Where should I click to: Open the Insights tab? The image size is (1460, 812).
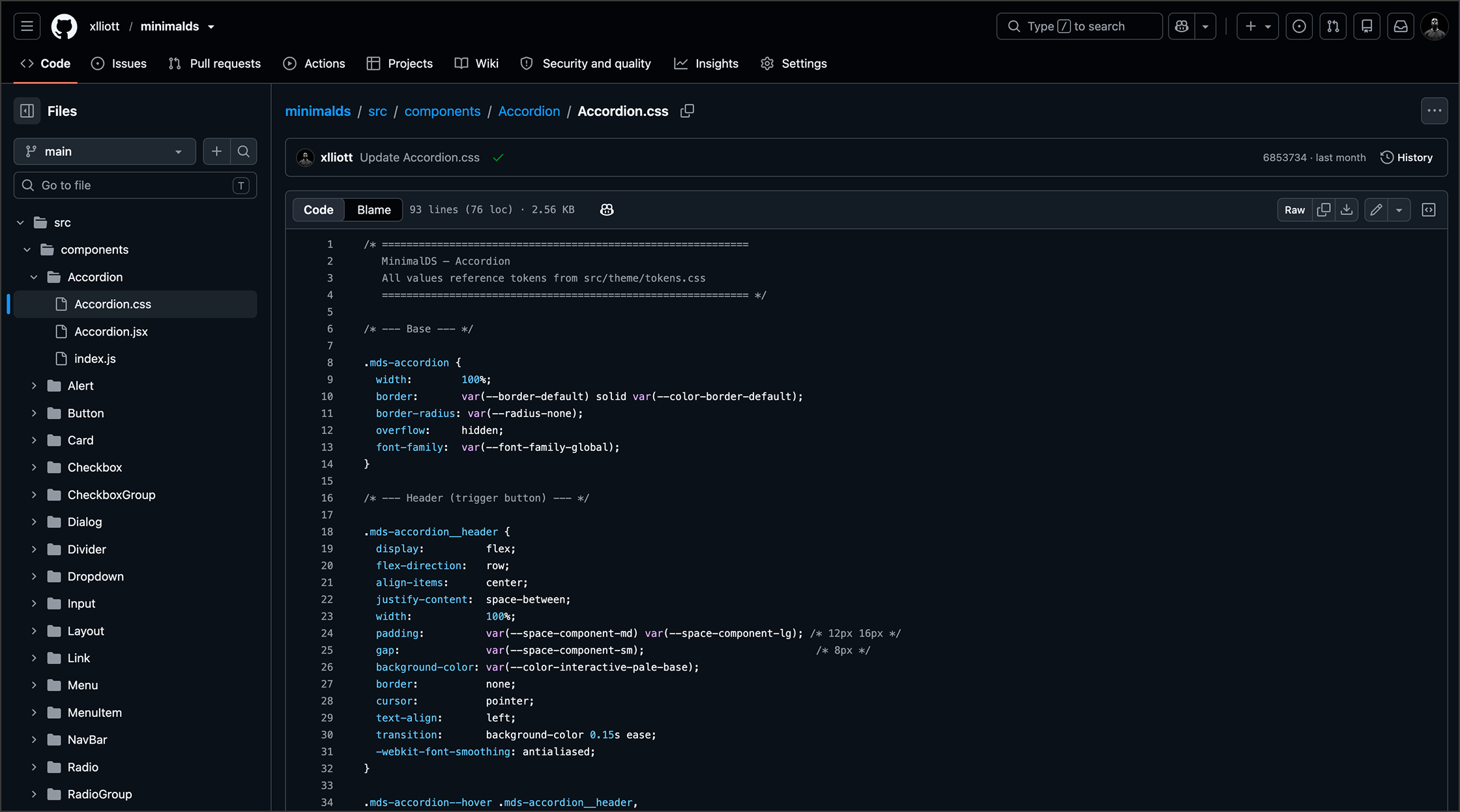(x=707, y=63)
